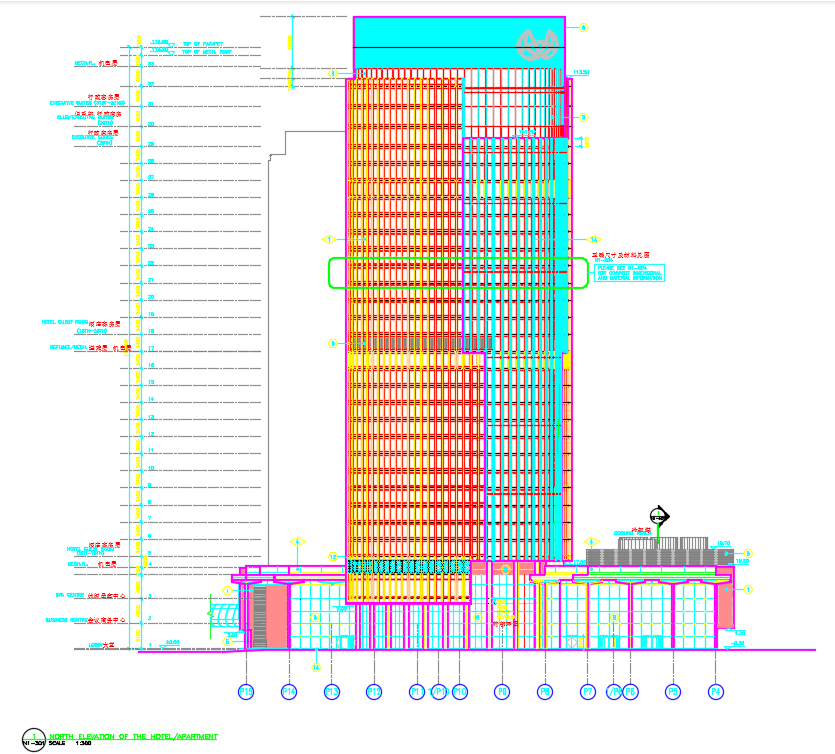The width and height of the screenshot is (835, 754).
Task: Click the P4 grid bubble
Action: [x=716, y=692]
